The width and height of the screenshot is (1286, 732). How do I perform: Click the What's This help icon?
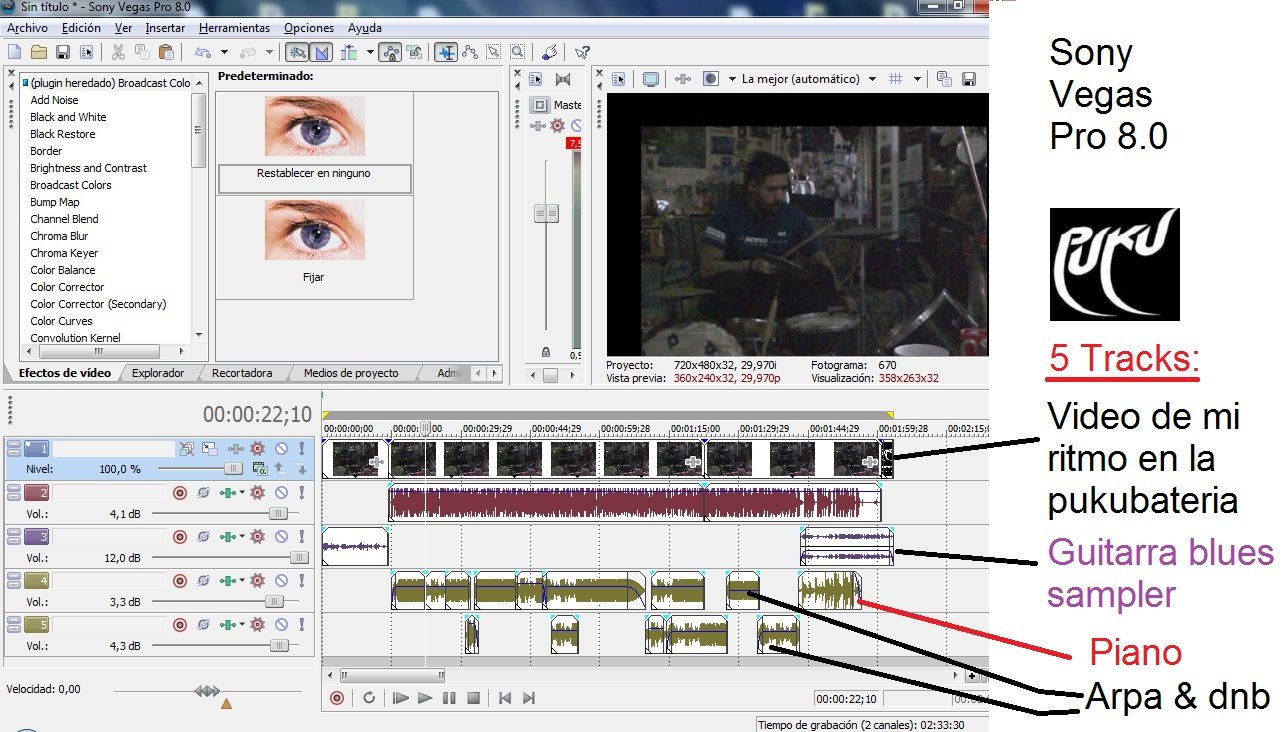(x=582, y=52)
